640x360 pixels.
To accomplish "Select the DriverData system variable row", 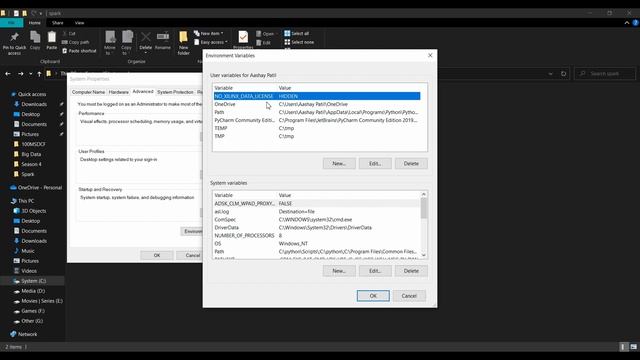I will pyautogui.click(x=317, y=228).
